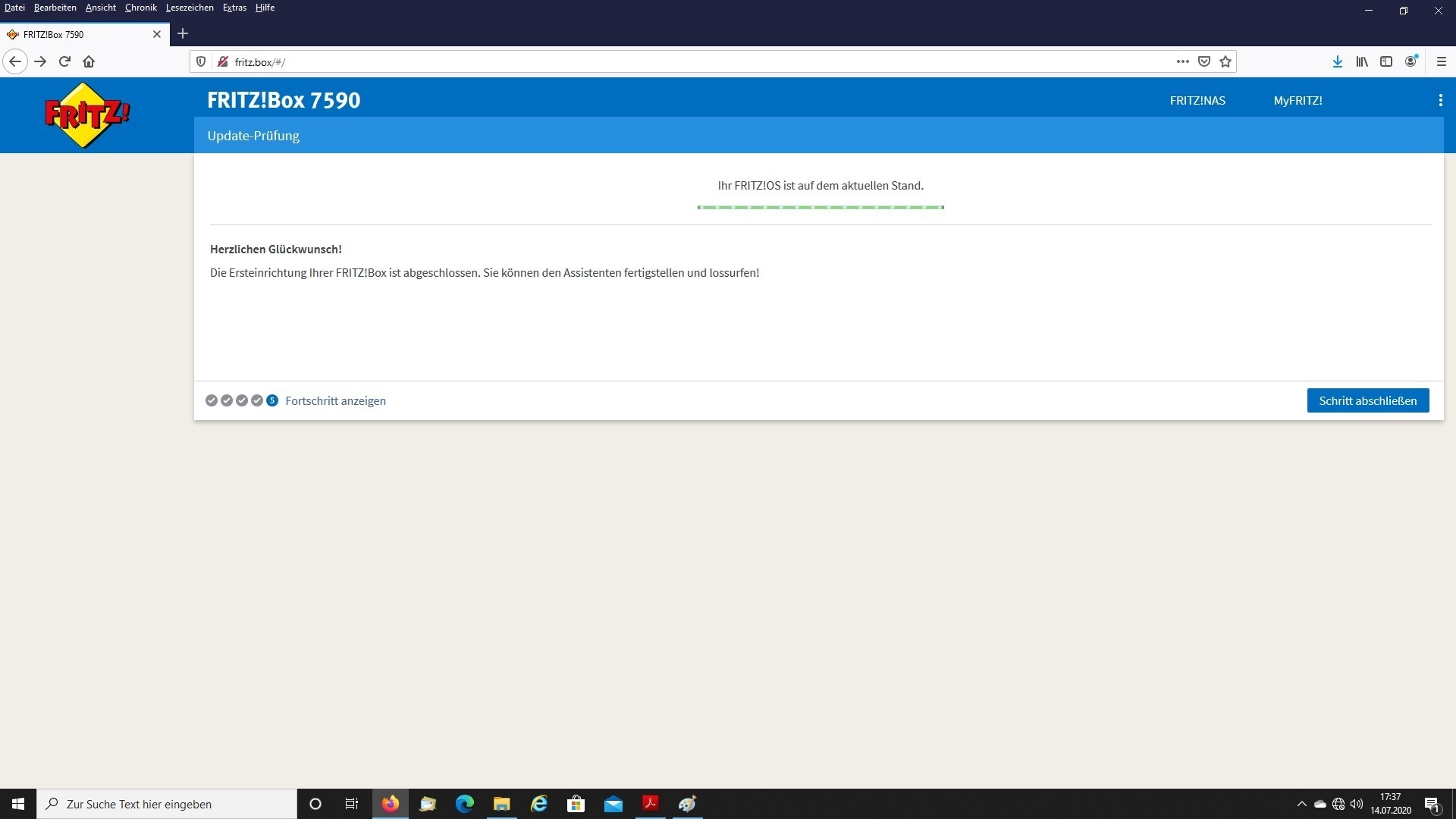Open Task View in taskbar
1456x819 pixels.
(x=352, y=804)
